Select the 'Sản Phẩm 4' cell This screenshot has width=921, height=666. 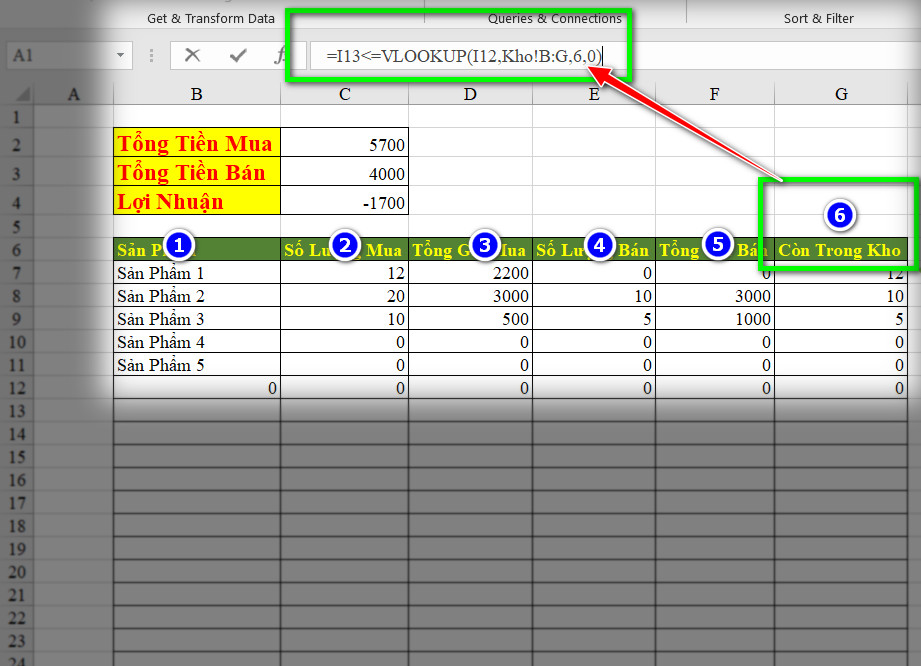coord(197,342)
